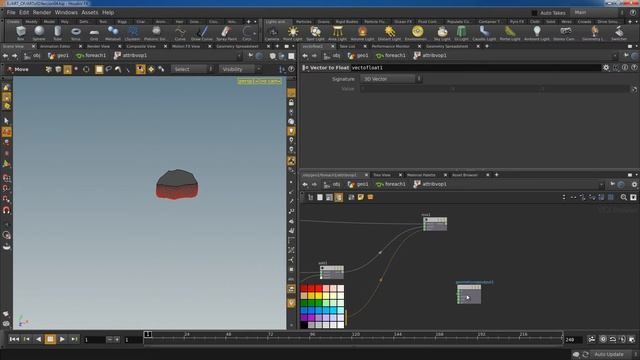Select the Torus shelf tool
Screen dimensions: 640x360
pyautogui.click(x=76, y=33)
